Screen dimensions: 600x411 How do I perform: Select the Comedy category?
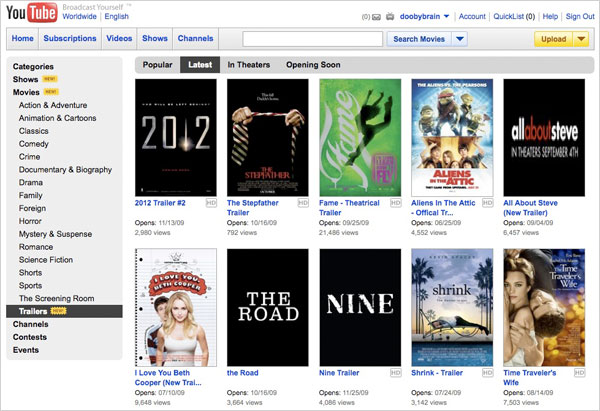coord(34,144)
